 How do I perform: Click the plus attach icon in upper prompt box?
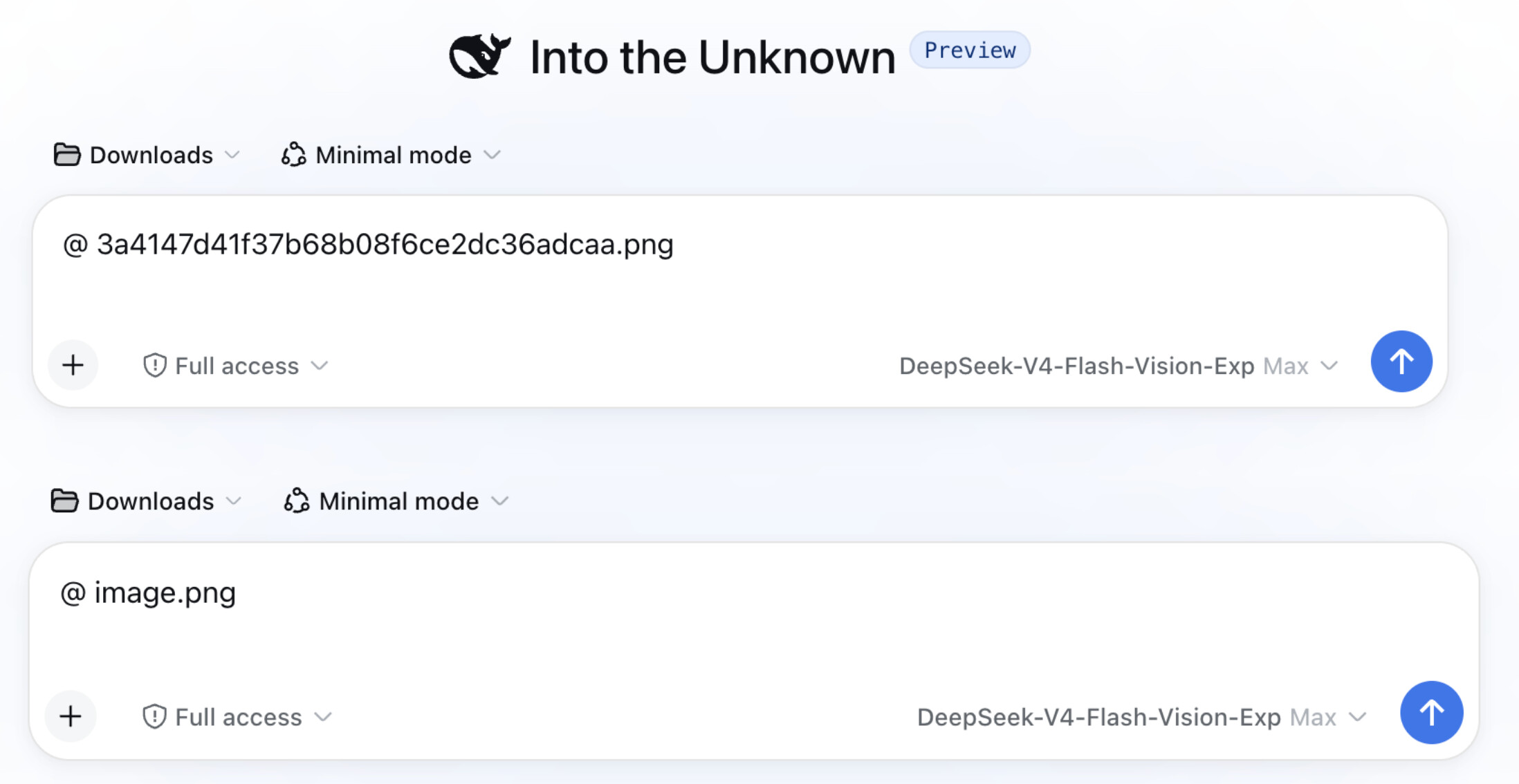coord(73,365)
